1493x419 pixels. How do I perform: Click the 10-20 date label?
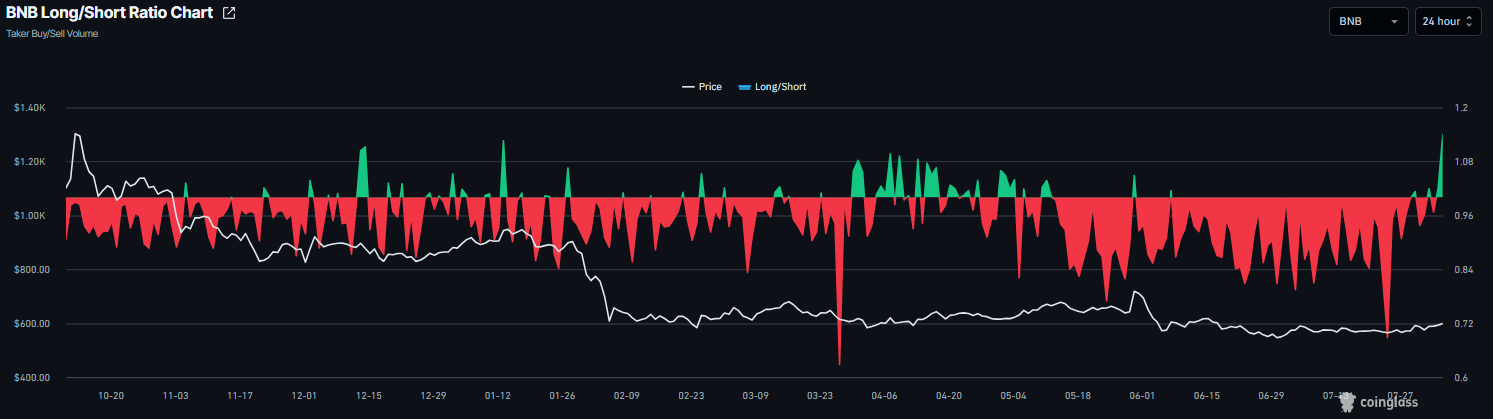(x=111, y=396)
